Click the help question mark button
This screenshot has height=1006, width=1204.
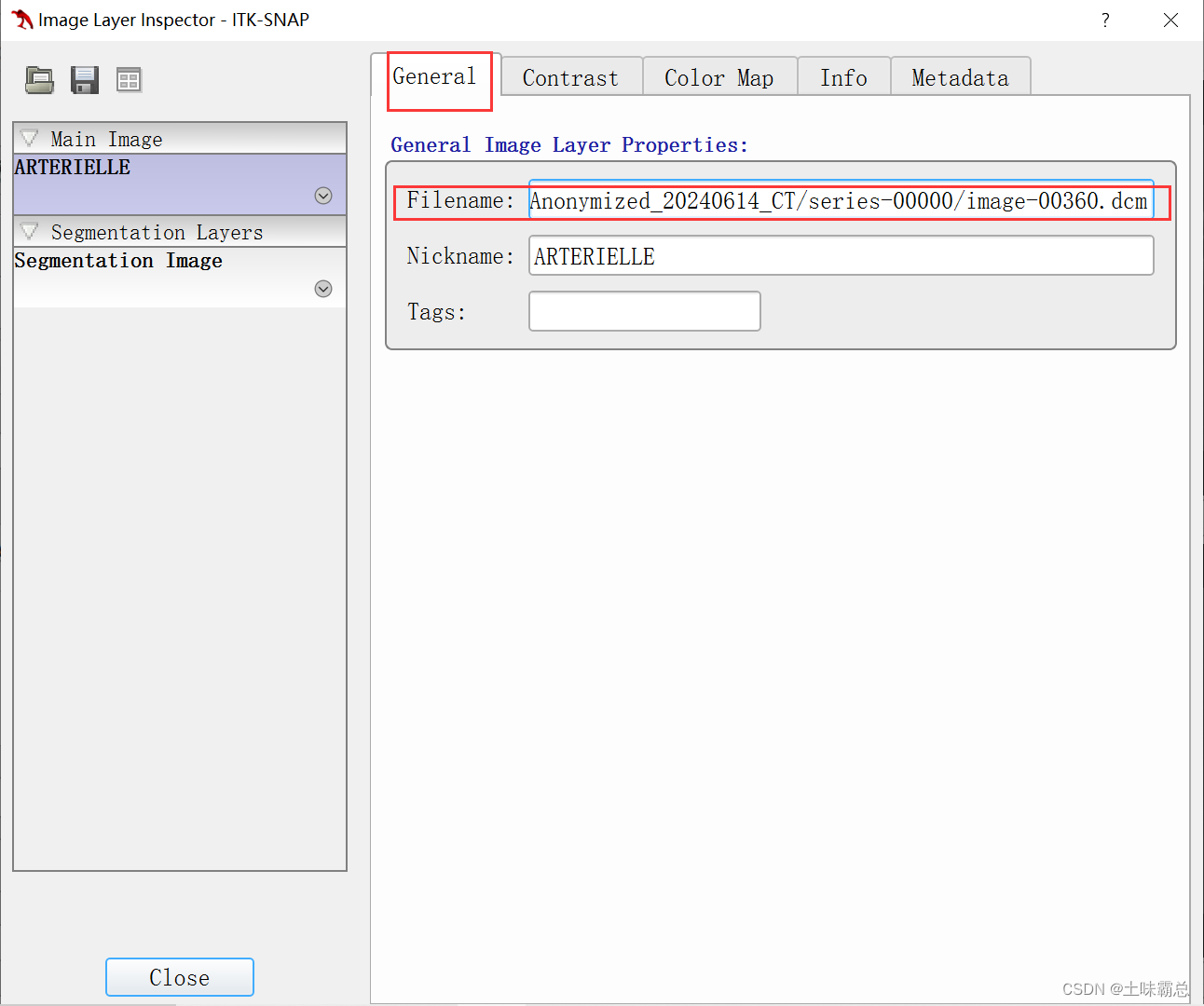click(1105, 20)
